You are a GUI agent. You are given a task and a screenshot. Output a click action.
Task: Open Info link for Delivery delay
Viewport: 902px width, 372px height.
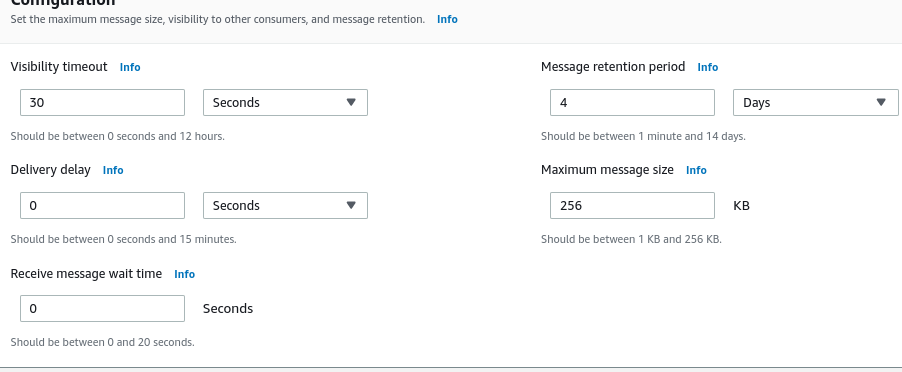point(113,170)
